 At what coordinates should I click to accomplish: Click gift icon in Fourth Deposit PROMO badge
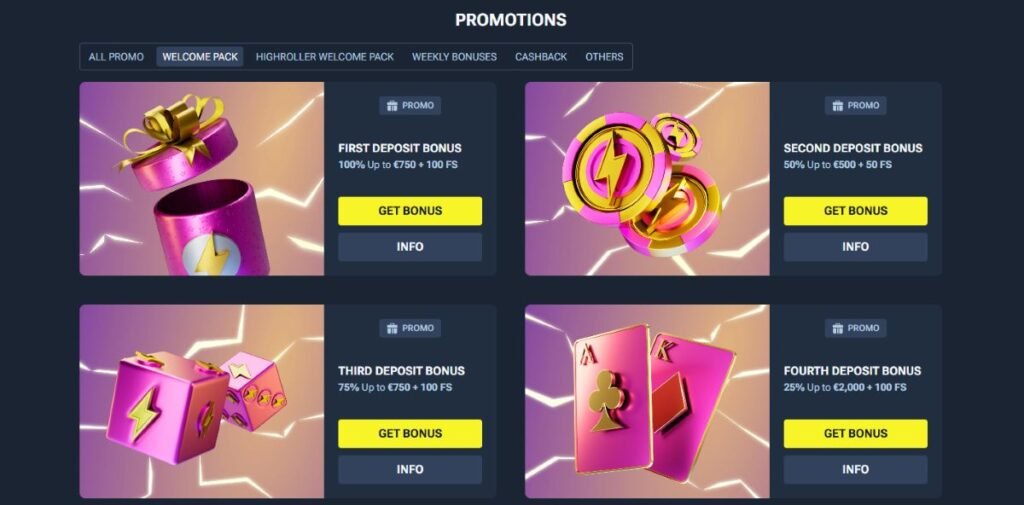click(x=837, y=329)
